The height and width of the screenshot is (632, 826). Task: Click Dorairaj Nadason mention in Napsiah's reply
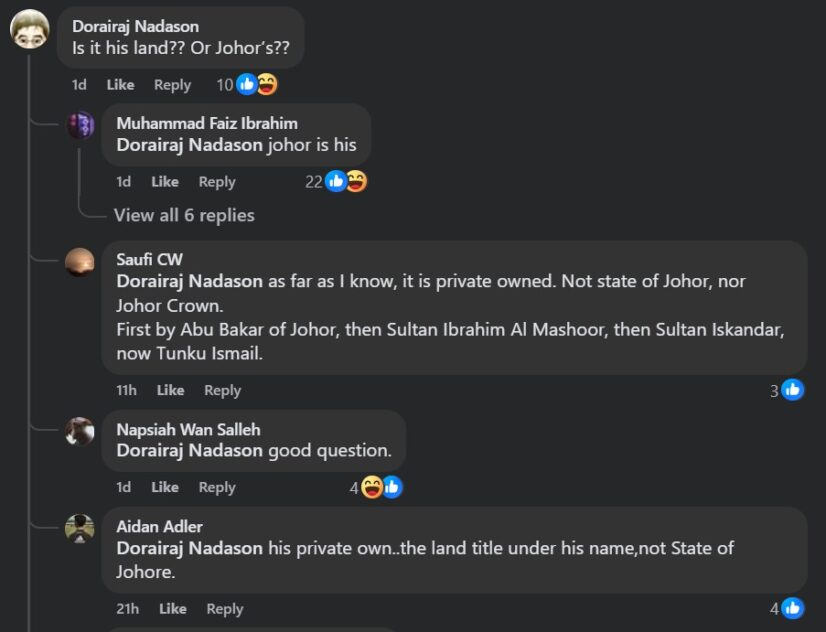(189, 450)
